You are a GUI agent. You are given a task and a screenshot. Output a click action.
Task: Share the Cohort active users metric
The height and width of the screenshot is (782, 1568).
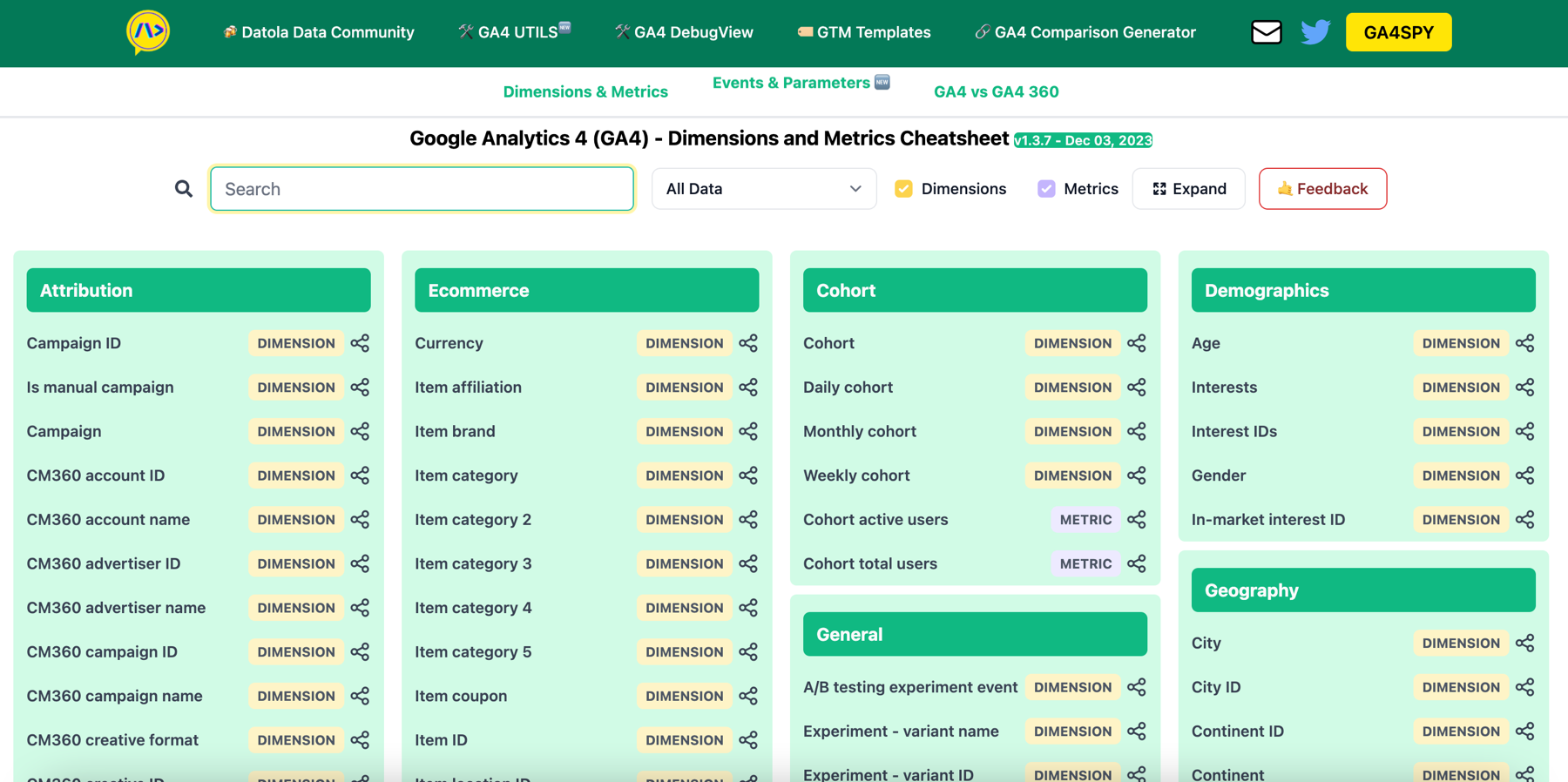[1137, 520]
